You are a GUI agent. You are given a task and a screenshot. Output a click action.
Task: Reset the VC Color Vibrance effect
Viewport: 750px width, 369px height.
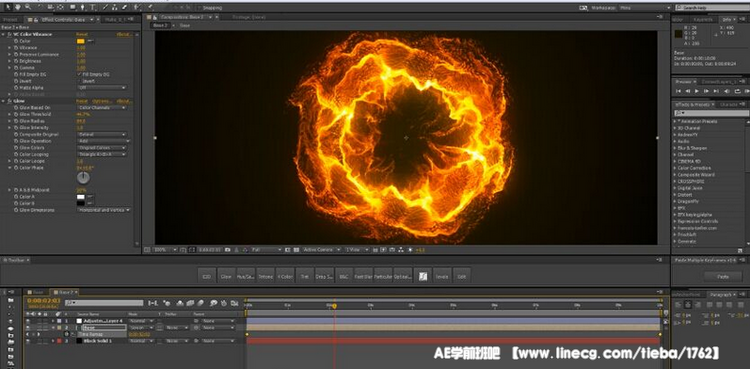(x=81, y=34)
